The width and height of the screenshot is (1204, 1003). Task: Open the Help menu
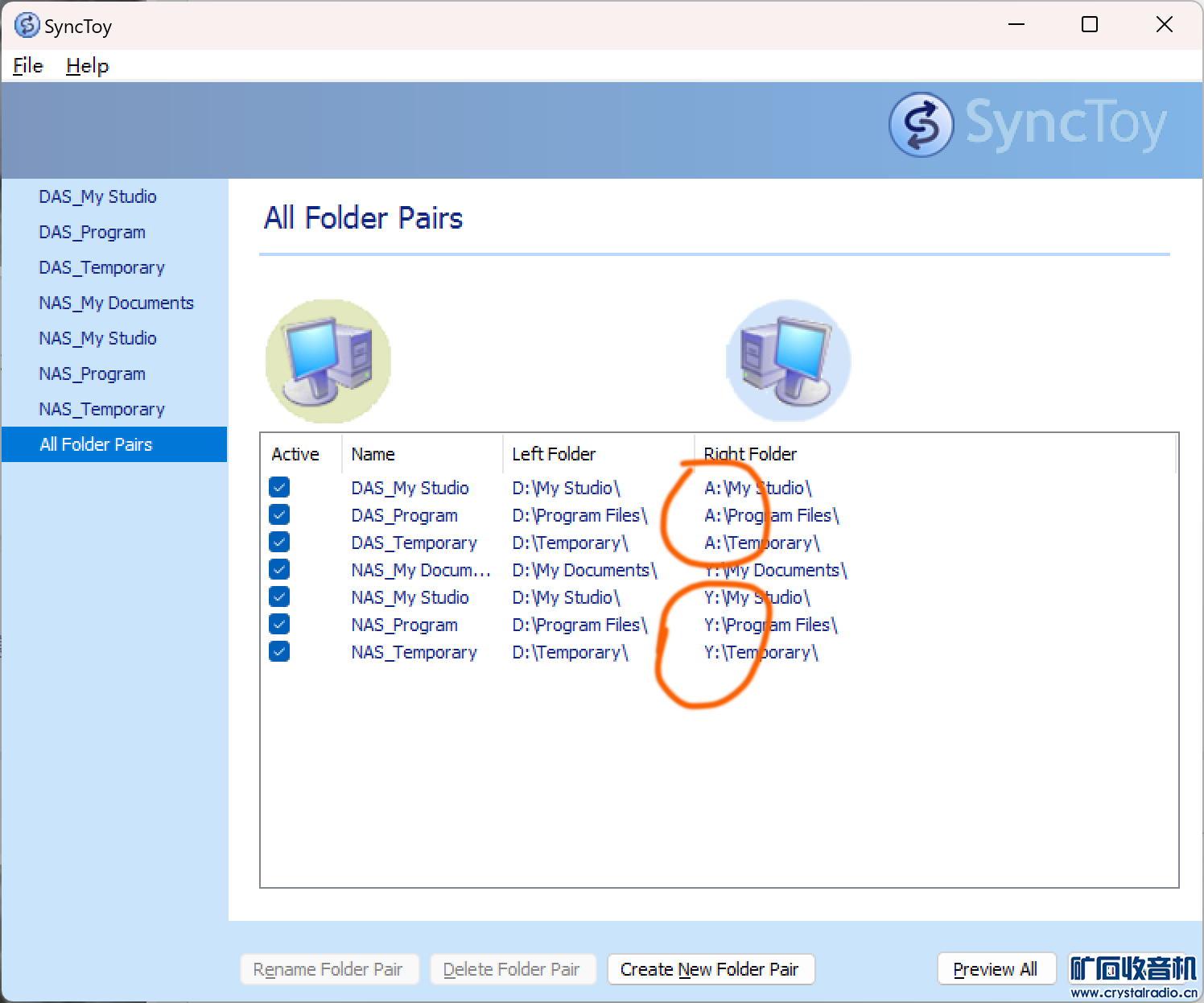pyautogui.click(x=88, y=66)
